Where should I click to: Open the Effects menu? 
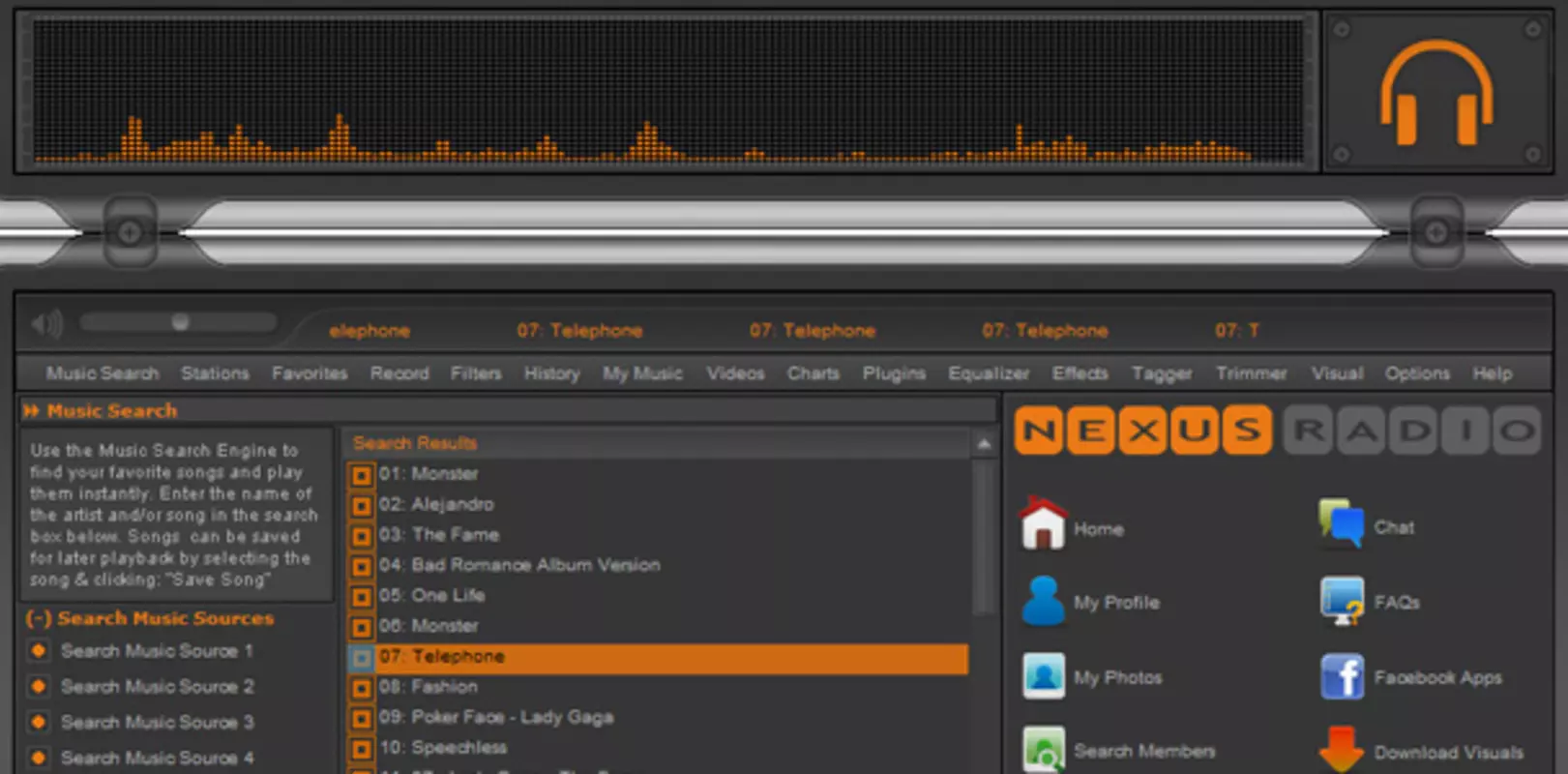[1080, 373]
